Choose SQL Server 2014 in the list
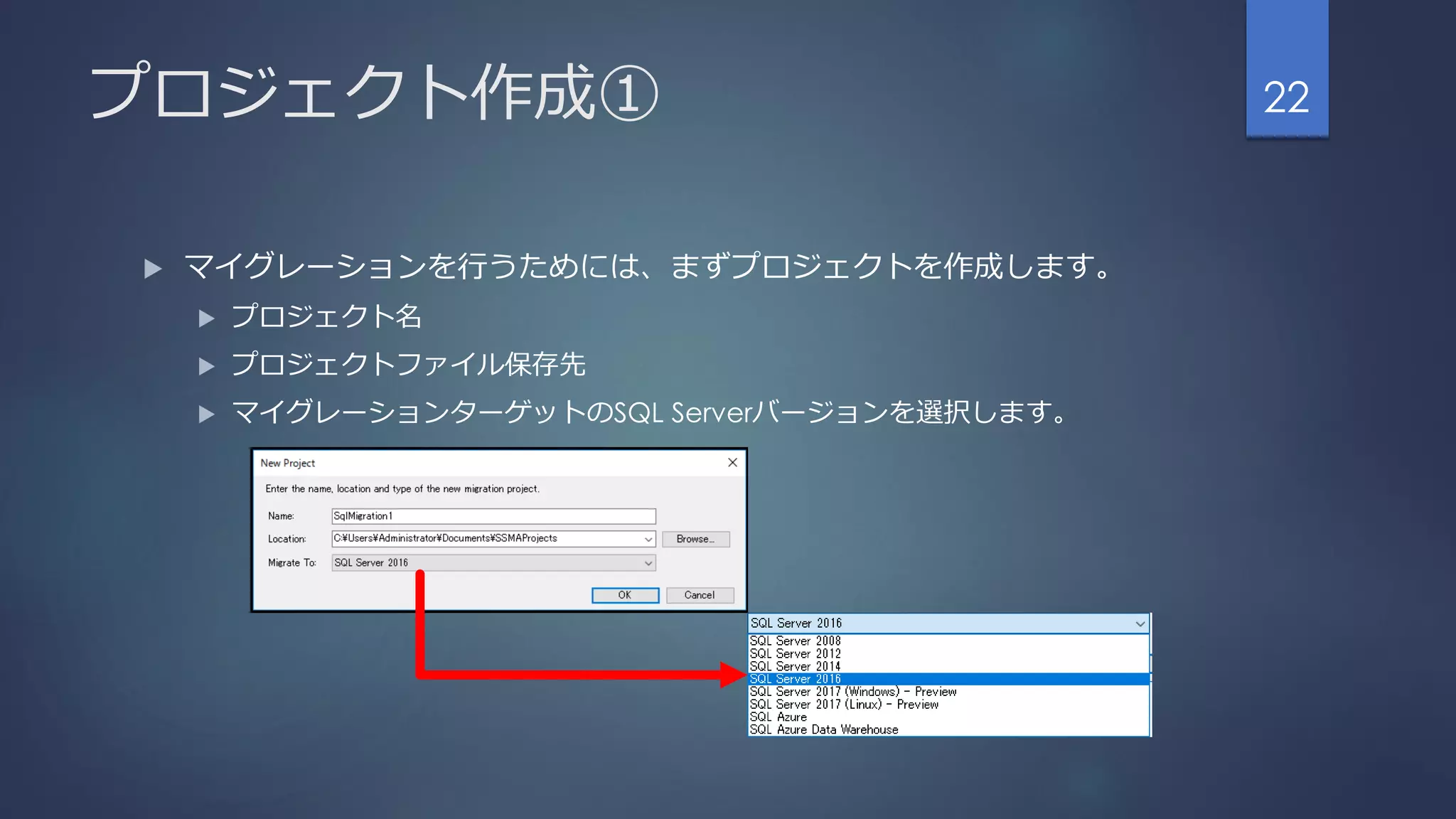1456x819 pixels. coord(948,667)
